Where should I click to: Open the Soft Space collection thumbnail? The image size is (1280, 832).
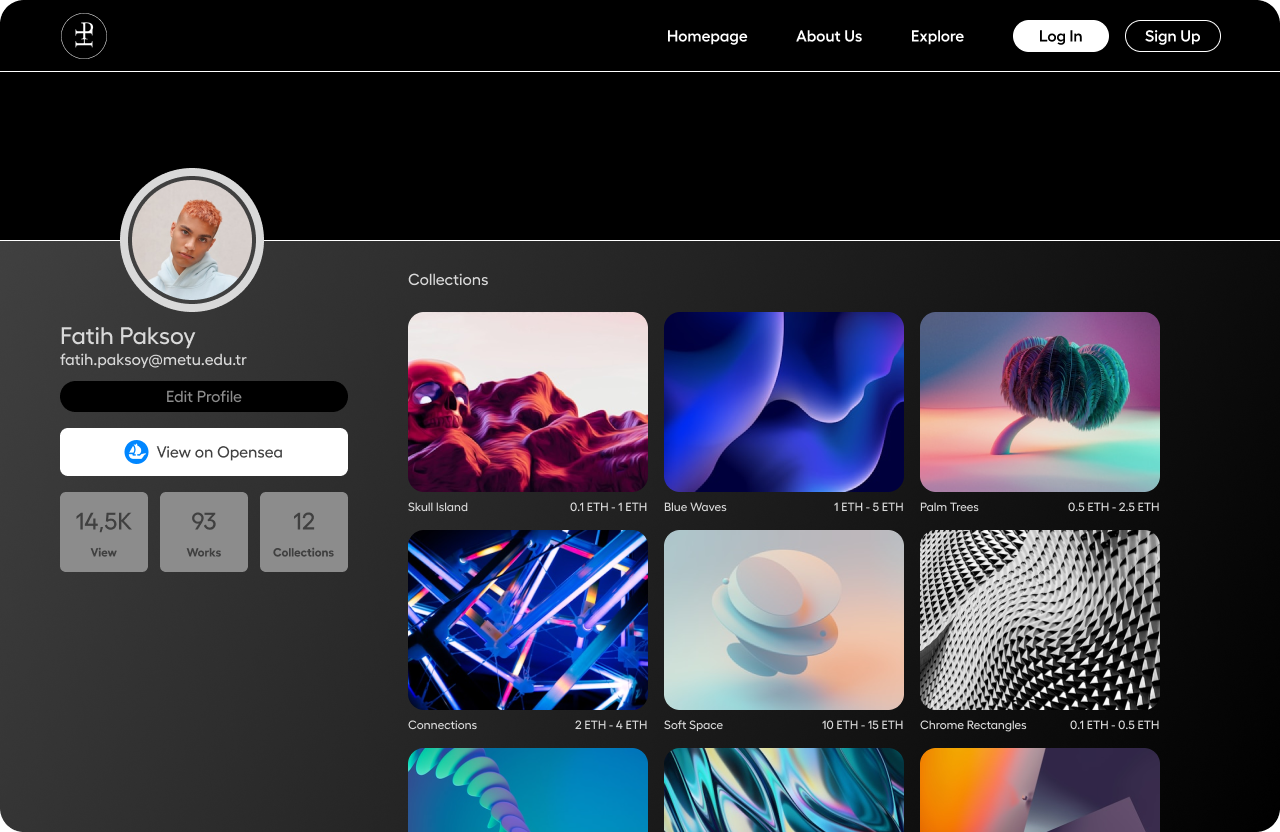pyautogui.click(x=784, y=620)
